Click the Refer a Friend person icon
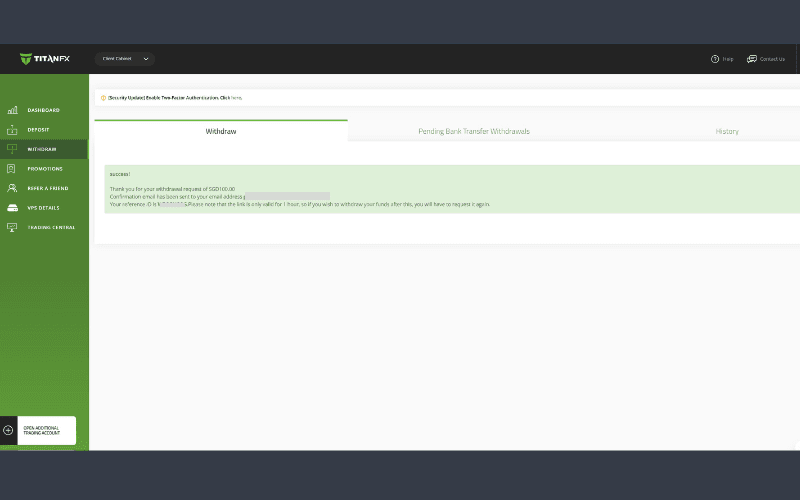800x500 pixels. point(12,188)
